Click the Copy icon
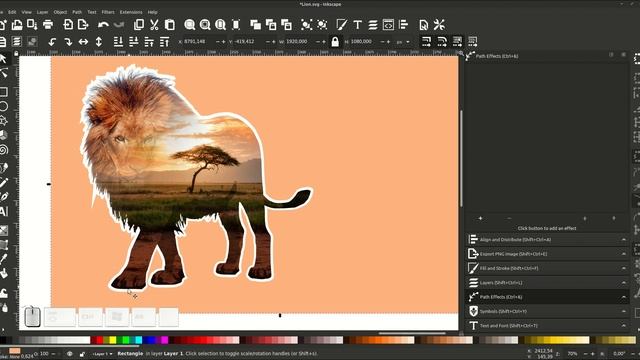The height and width of the screenshot is (360, 640). click(139, 24)
